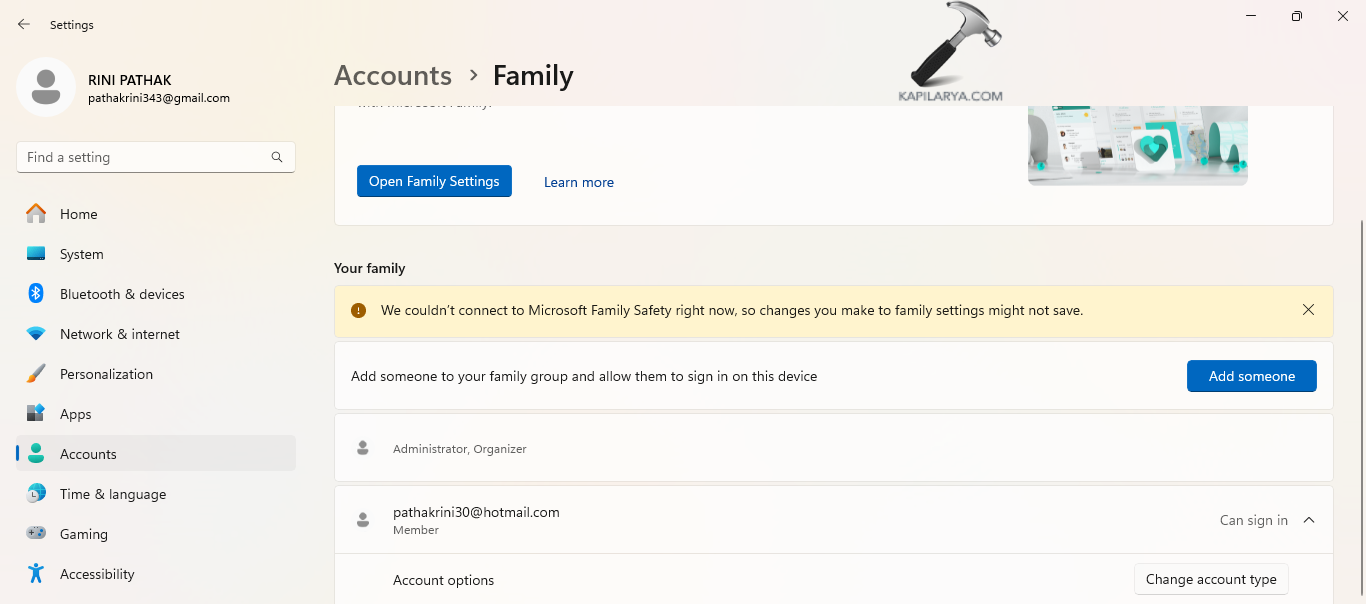Select the Network & internet Wi-Fi icon
1366x604 pixels.
coord(36,334)
